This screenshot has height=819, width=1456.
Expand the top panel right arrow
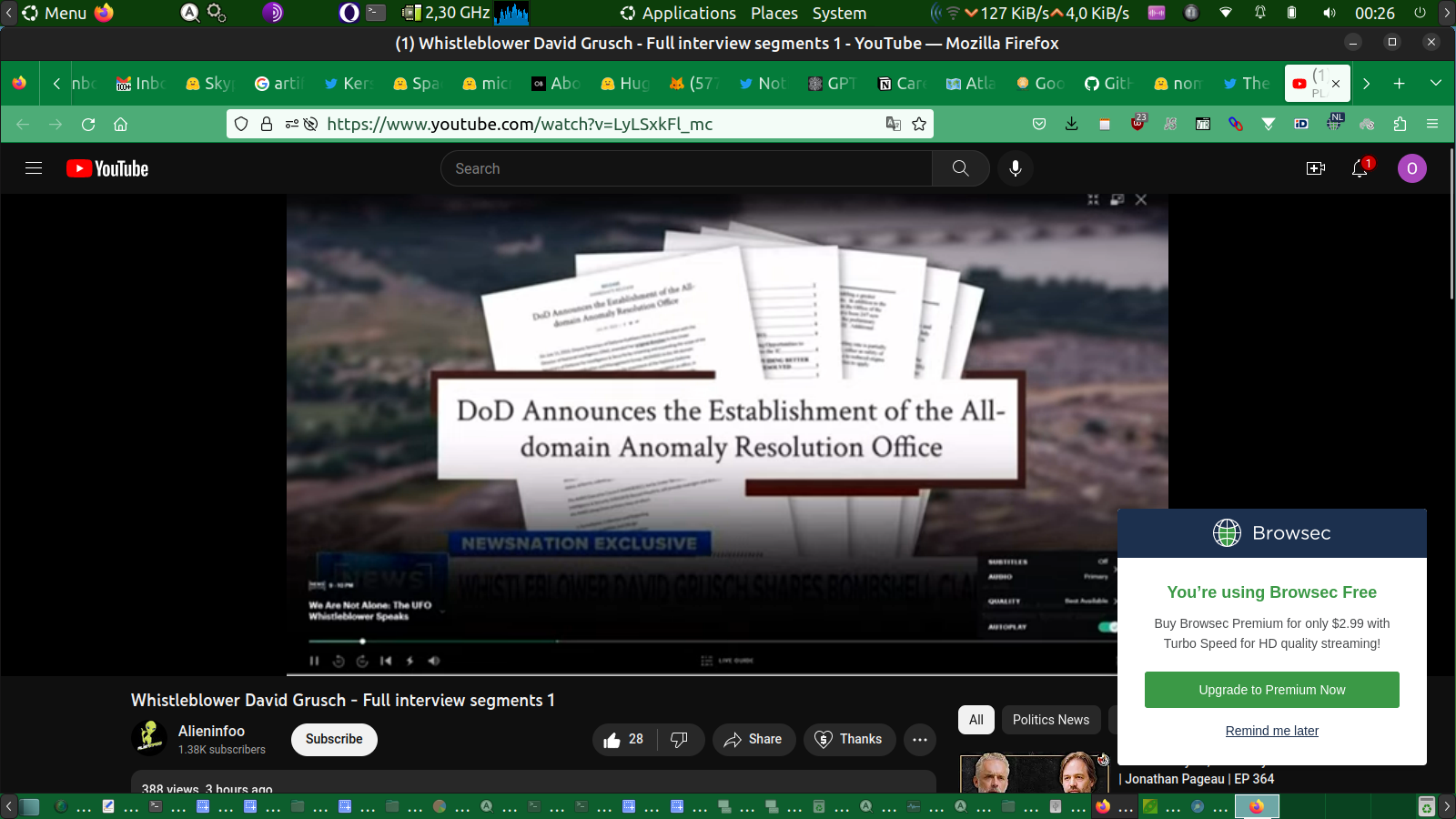[1447, 14]
